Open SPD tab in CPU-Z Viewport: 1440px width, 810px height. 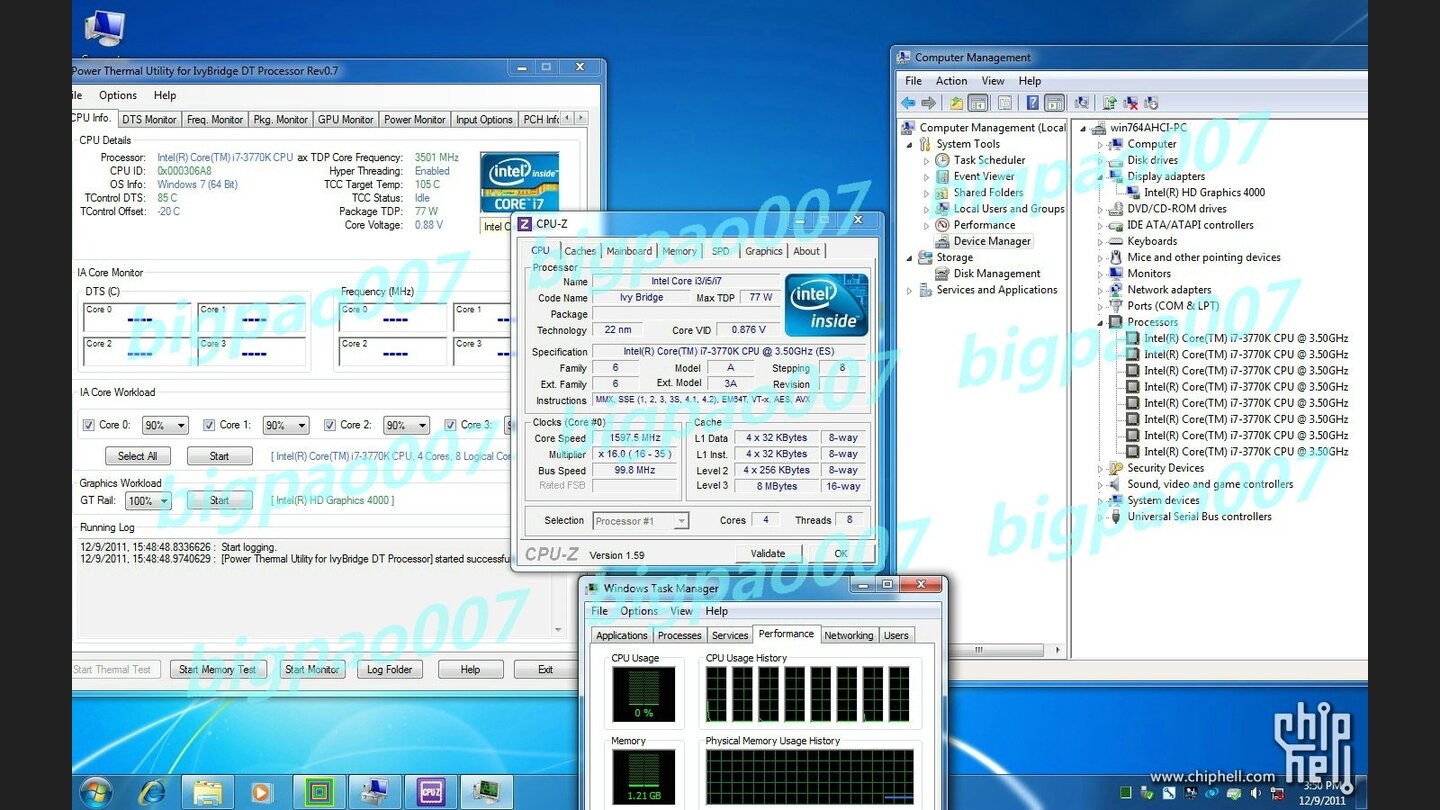click(721, 251)
